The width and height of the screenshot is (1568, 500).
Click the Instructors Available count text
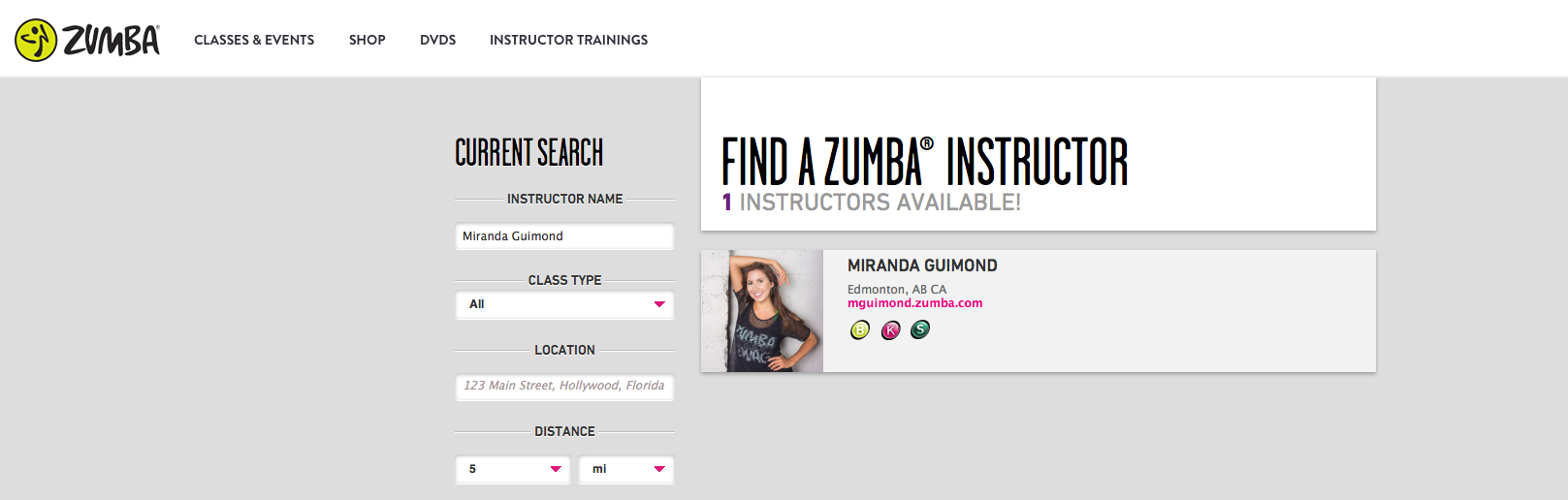pyautogui.click(x=872, y=203)
